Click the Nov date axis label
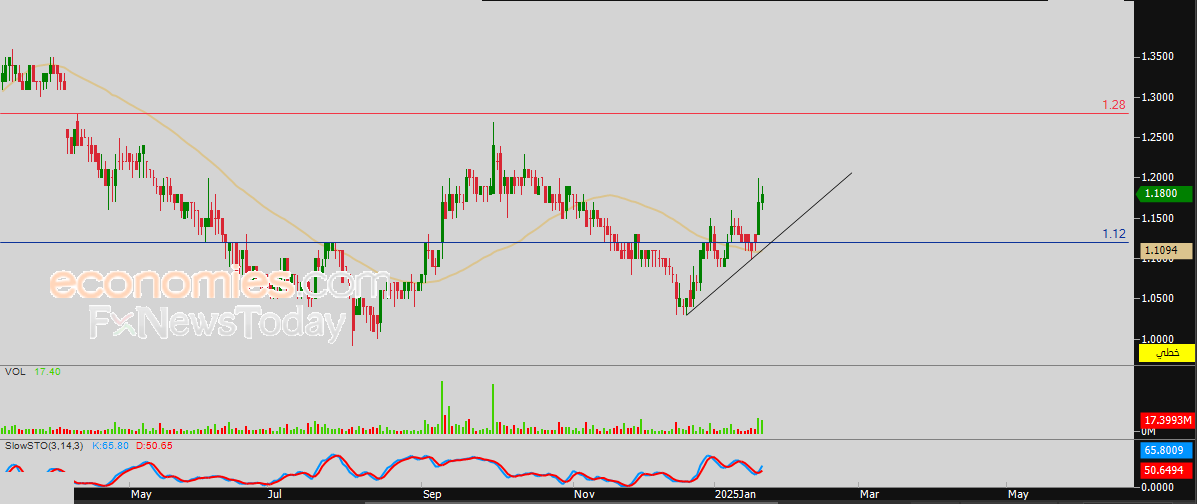 coord(586,496)
